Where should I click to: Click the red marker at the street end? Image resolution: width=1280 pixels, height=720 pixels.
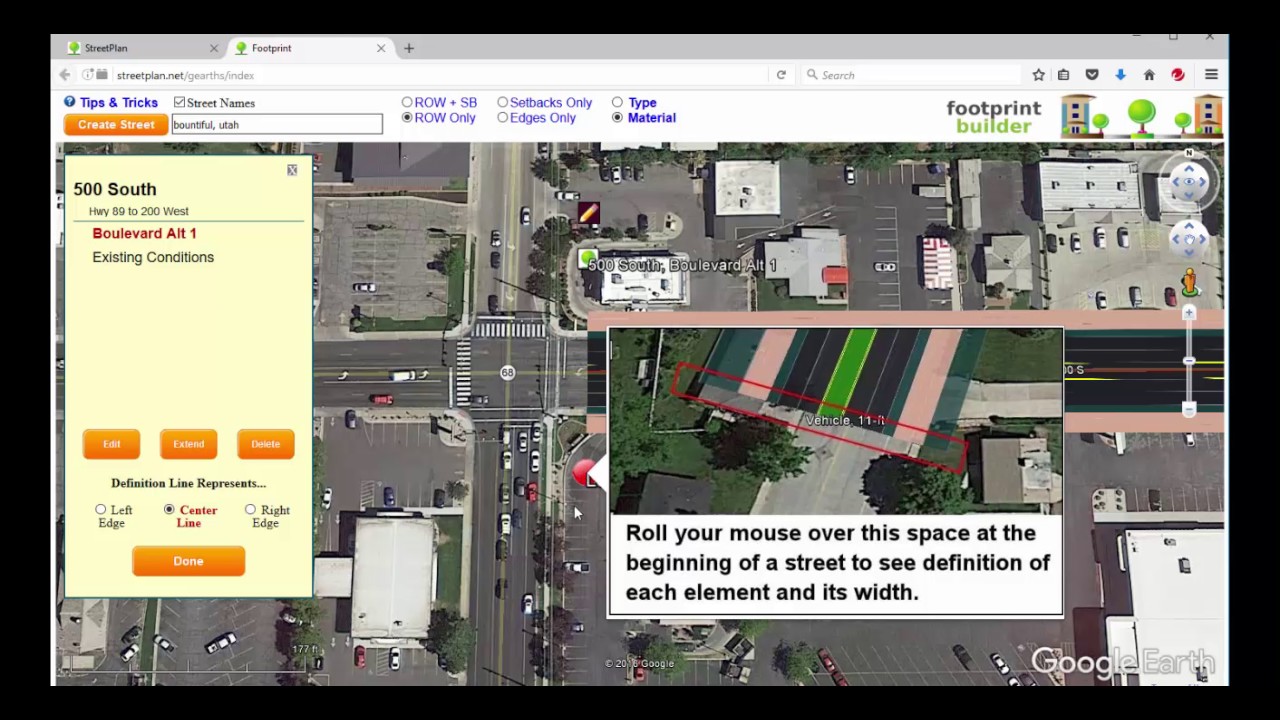(x=585, y=473)
